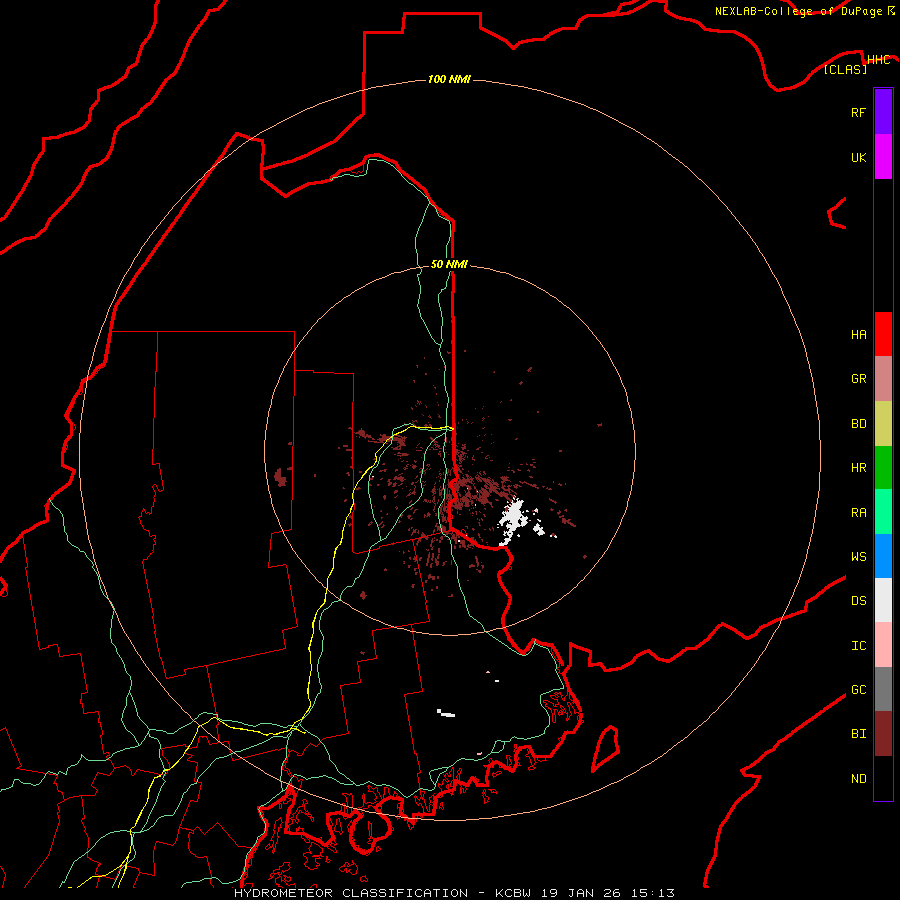
Task: Click the 100 NMI range ring label
Action: coord(449,79)
